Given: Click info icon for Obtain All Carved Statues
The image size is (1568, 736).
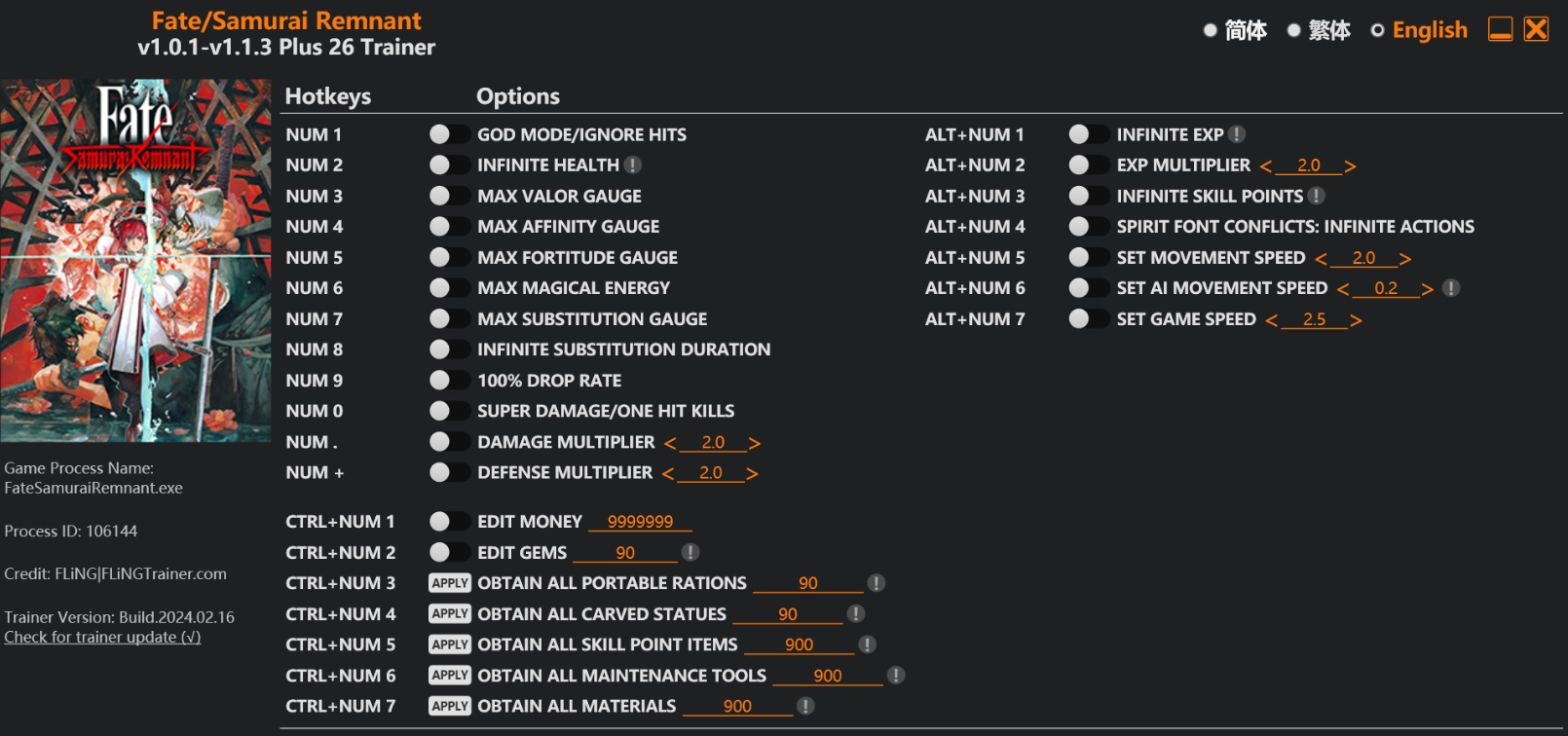Looking at the screenshot, I should [855, 613].
